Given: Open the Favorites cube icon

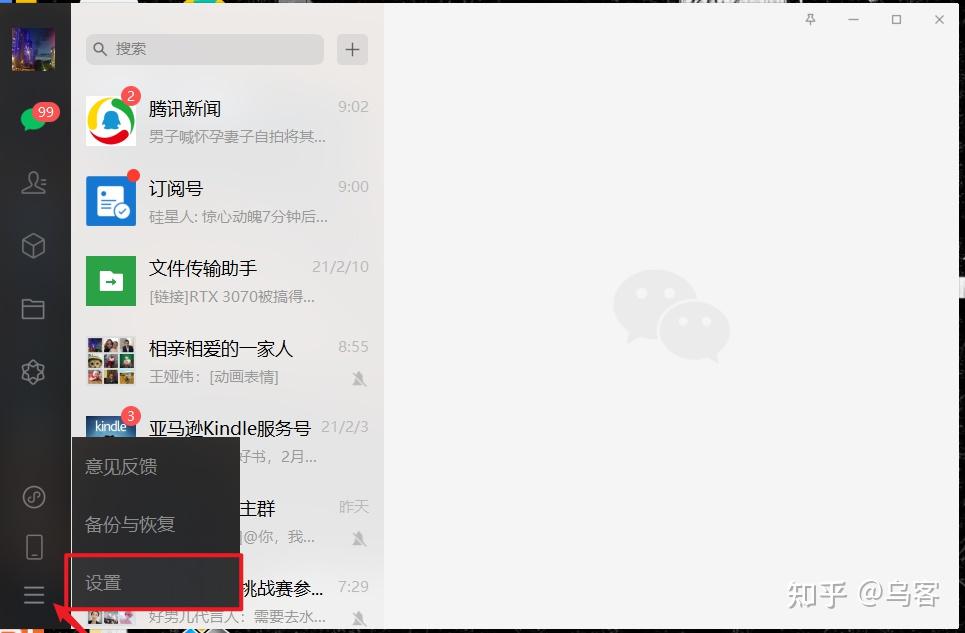Looking at the screenshot, I should [33, 245].
